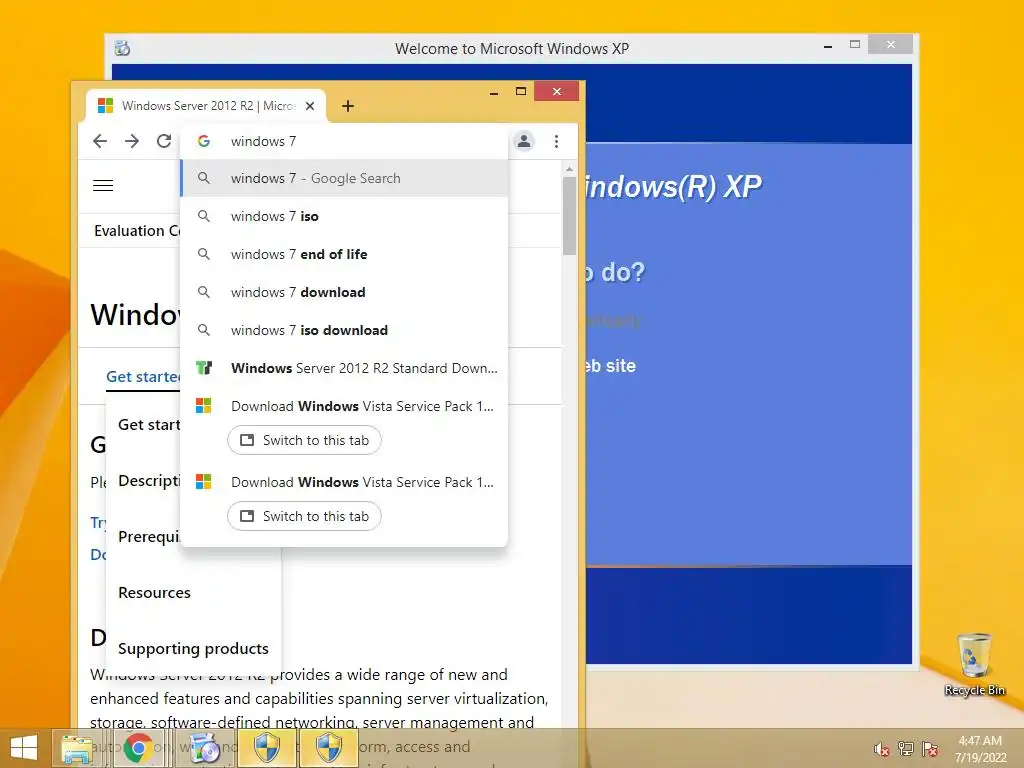This screenshot has width=1024, height=768.
Task: Choose 'windows 7 download' suggestion
Action: point(344,292)
